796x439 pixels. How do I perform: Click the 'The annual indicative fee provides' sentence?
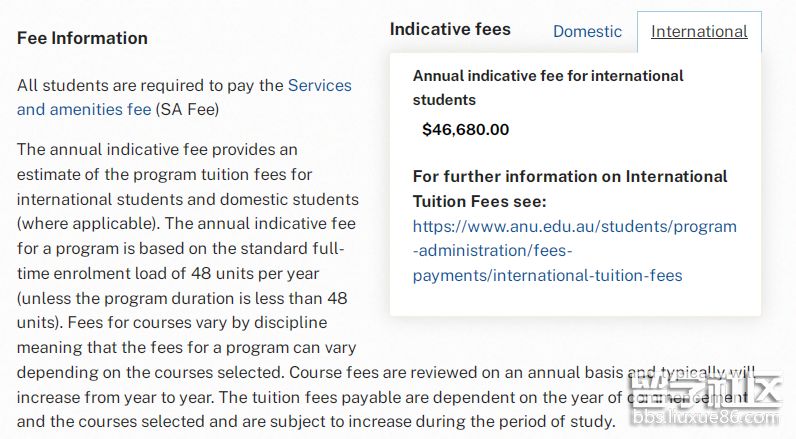[157, 150]
